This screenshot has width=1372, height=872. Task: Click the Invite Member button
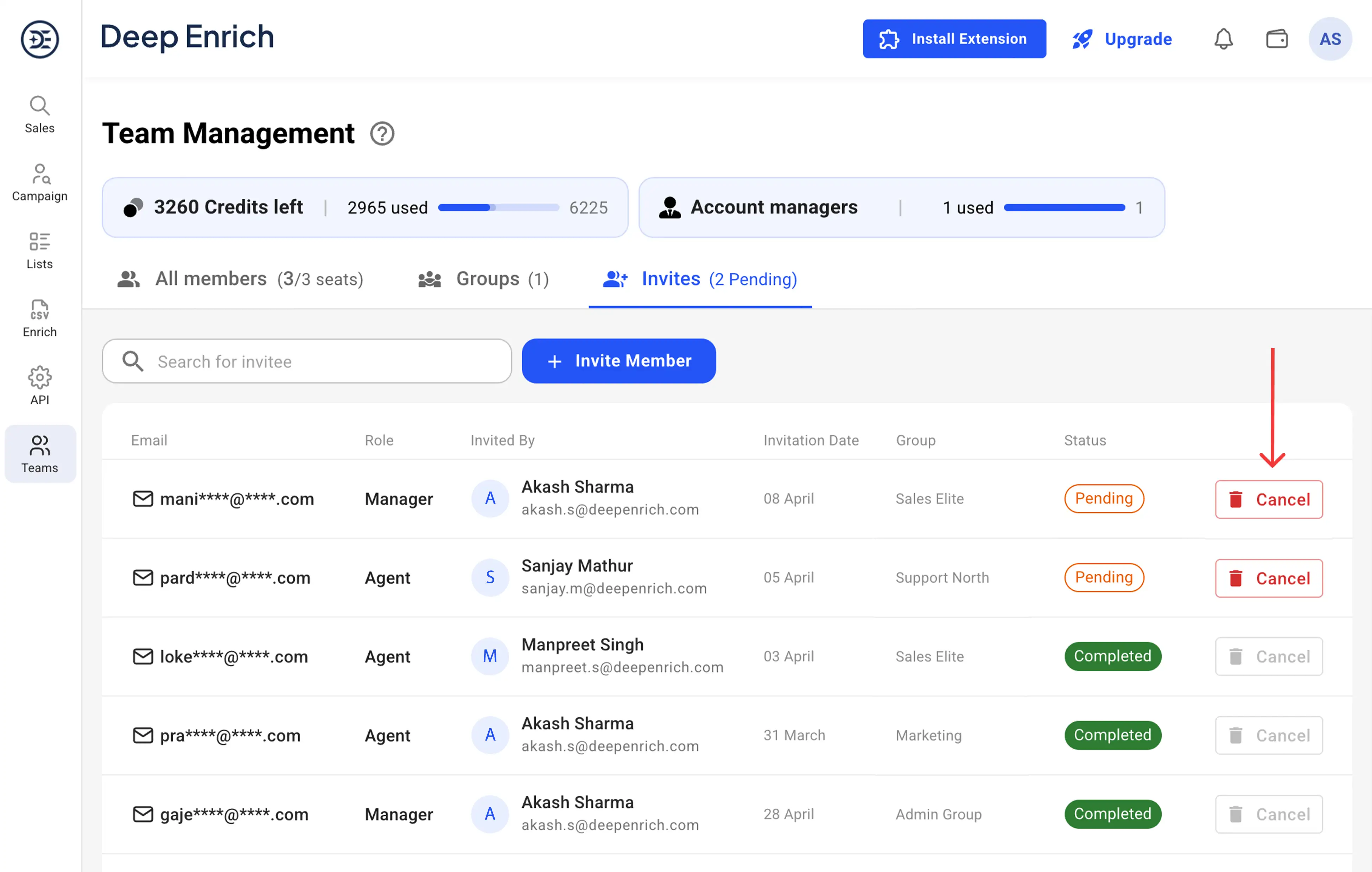pyautogui.click(x=619, y=361)
